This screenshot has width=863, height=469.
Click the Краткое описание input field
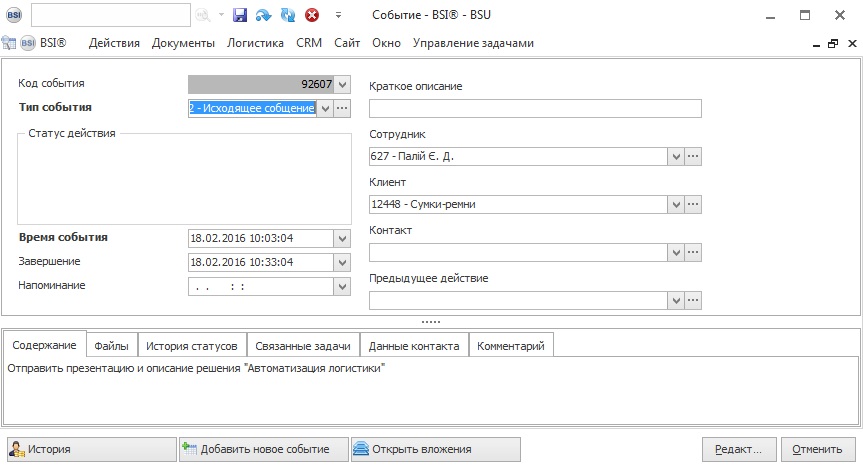(x=535, y=109)
